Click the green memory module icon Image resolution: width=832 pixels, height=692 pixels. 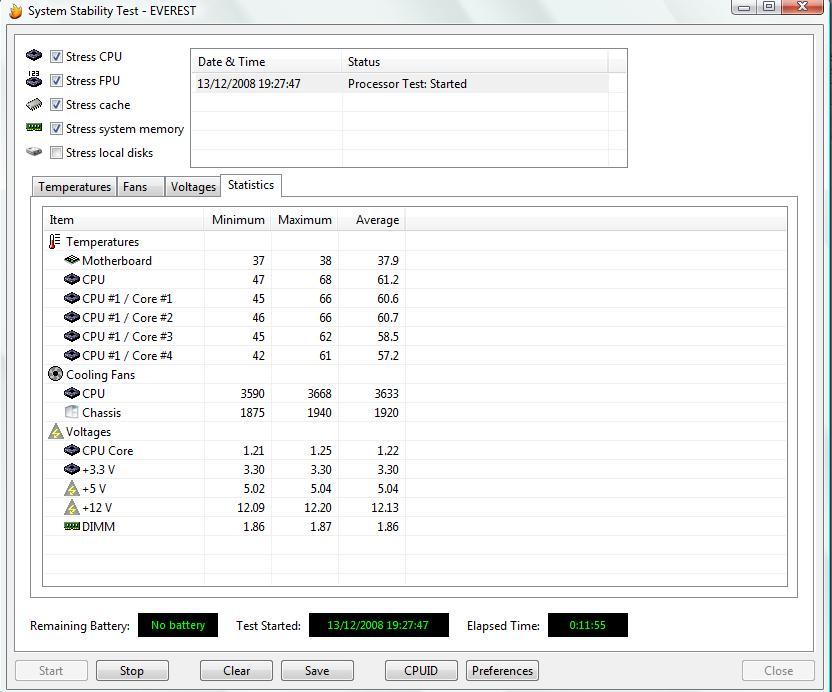tap(34, 127)
